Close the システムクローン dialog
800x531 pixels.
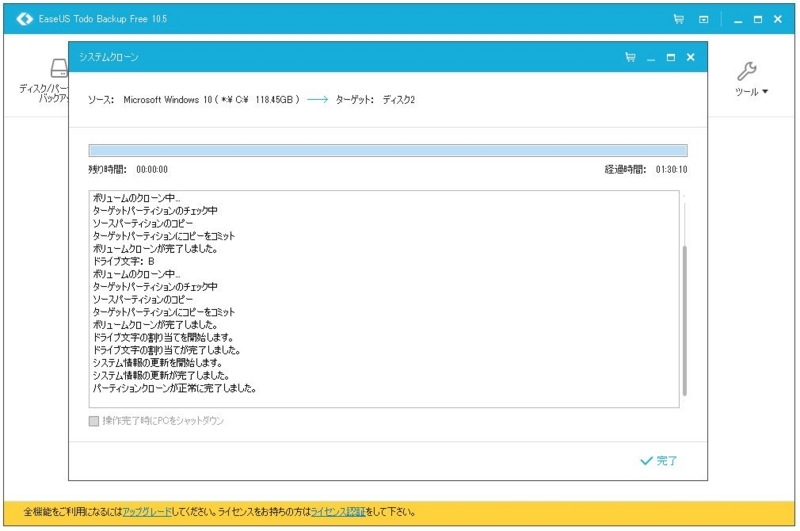pyautogui.click(x=691, y=57)
